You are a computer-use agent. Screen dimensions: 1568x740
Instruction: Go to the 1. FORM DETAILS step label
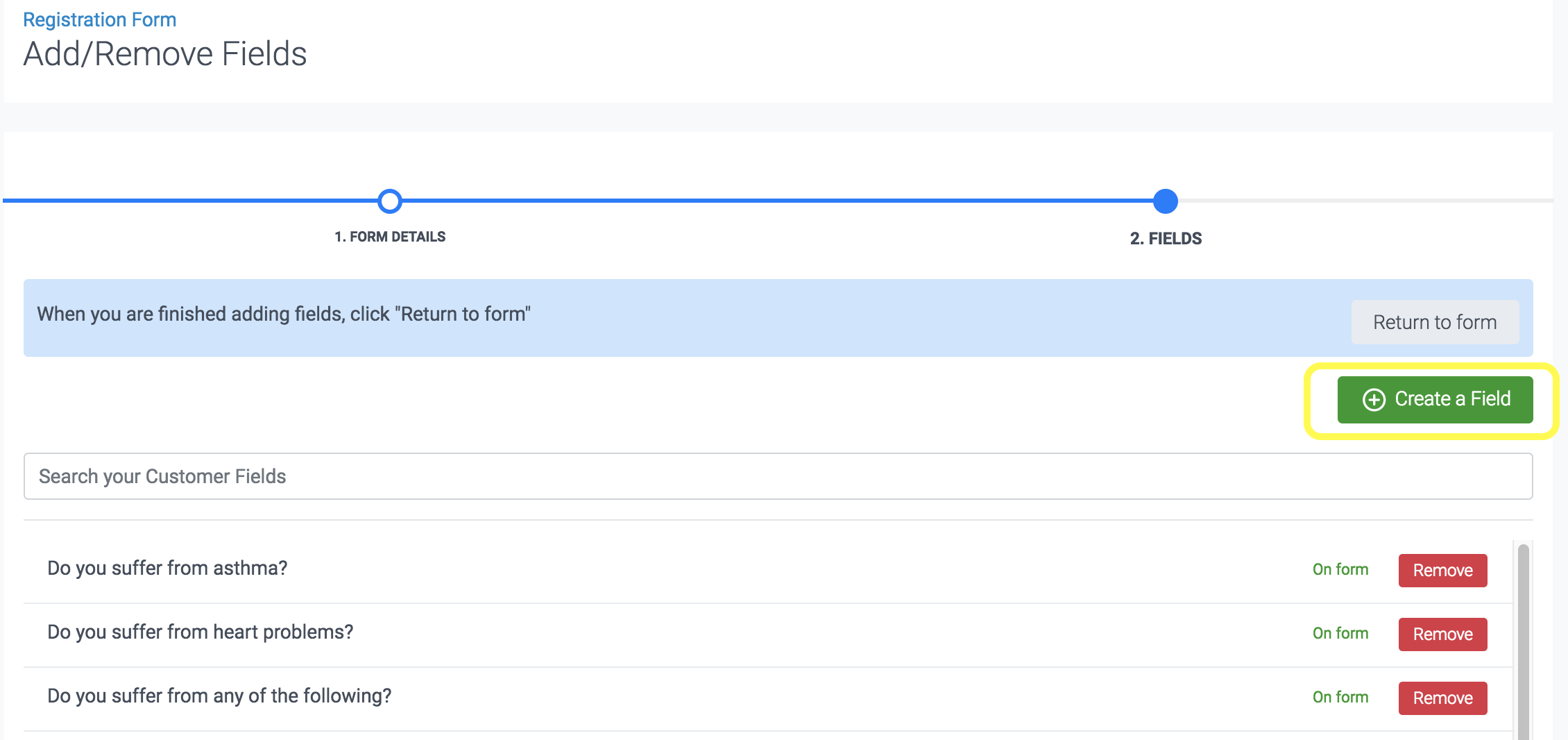coord(390,237)
